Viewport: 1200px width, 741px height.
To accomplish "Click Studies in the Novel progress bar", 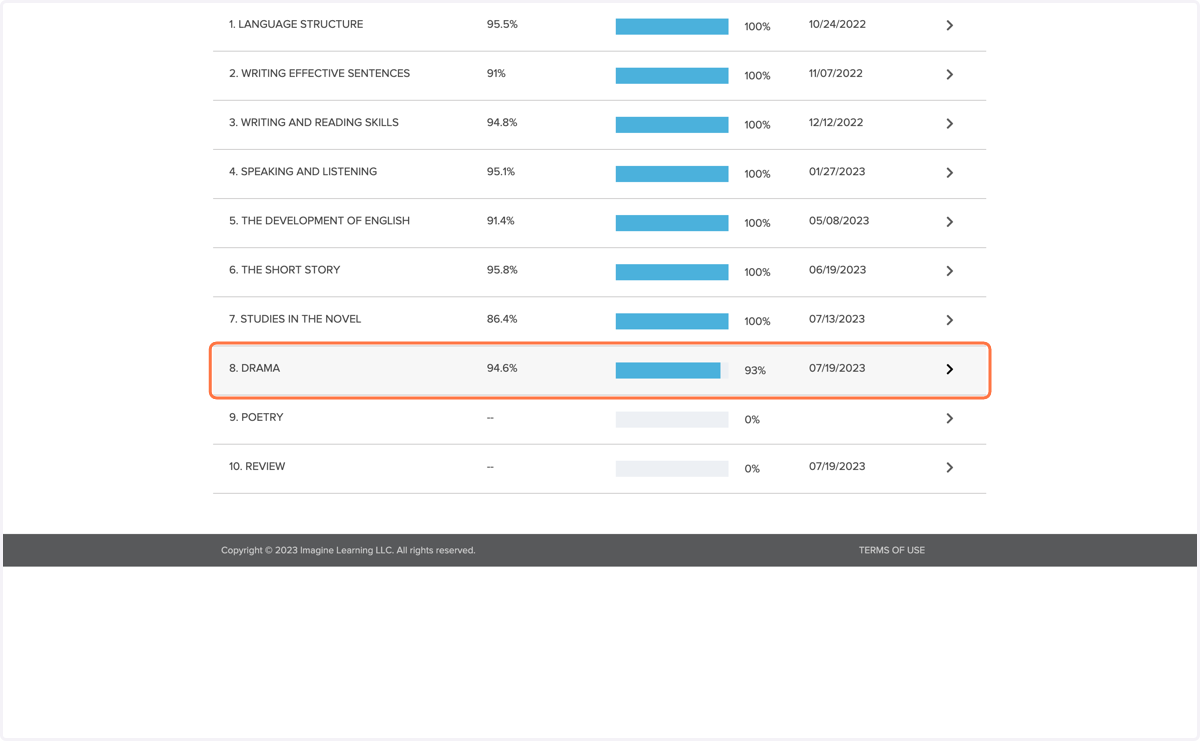I will [x=672, y=321].
